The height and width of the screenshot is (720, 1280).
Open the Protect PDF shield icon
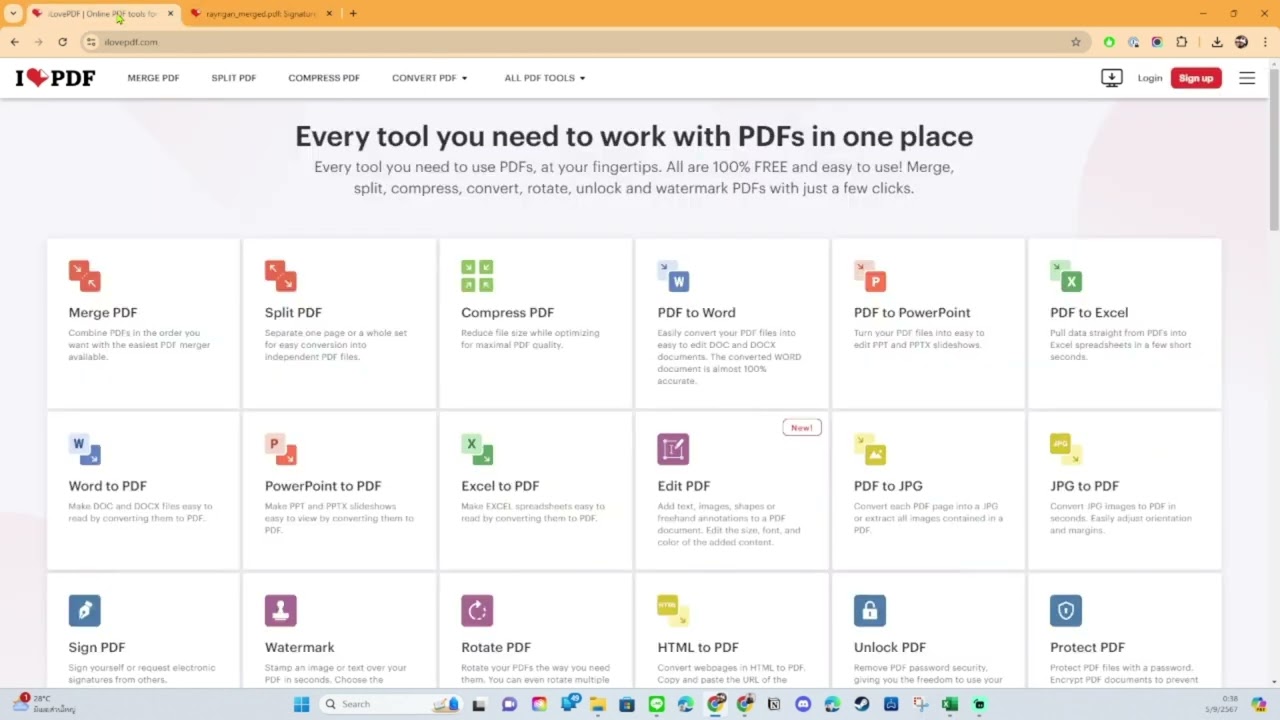click(1066, 610)
